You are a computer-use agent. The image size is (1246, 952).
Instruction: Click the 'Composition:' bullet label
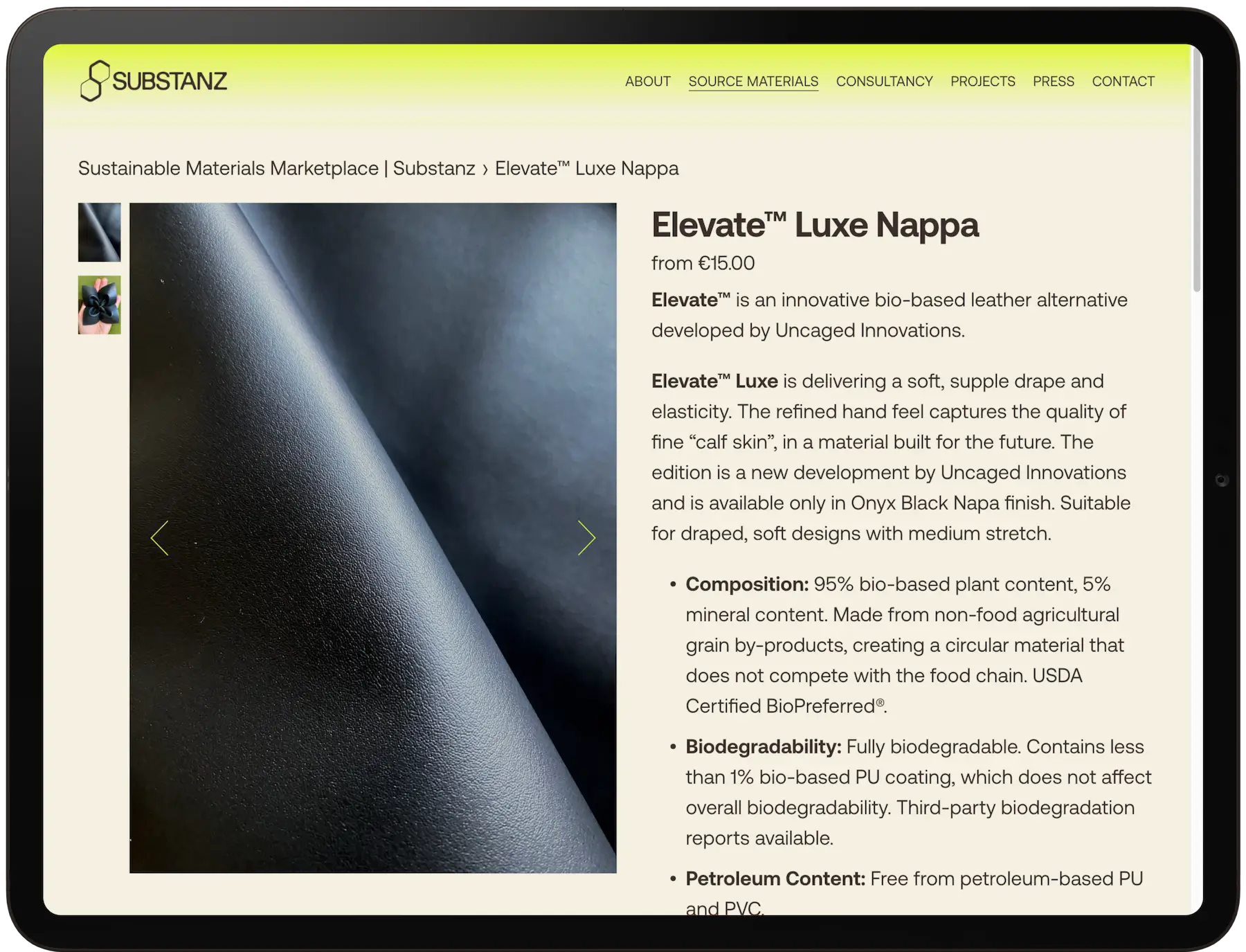click(x=747, y=584)
